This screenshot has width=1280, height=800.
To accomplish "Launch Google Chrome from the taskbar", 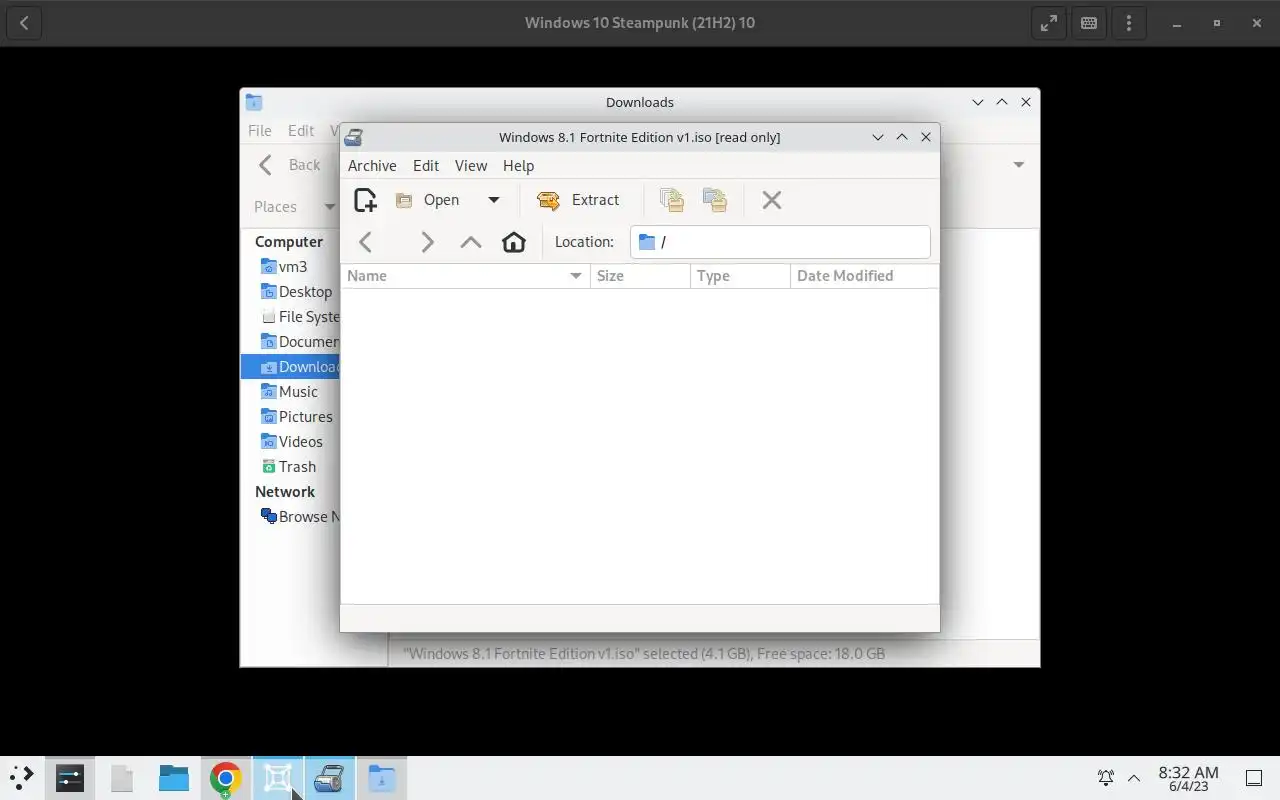I will tap(226, 778).
